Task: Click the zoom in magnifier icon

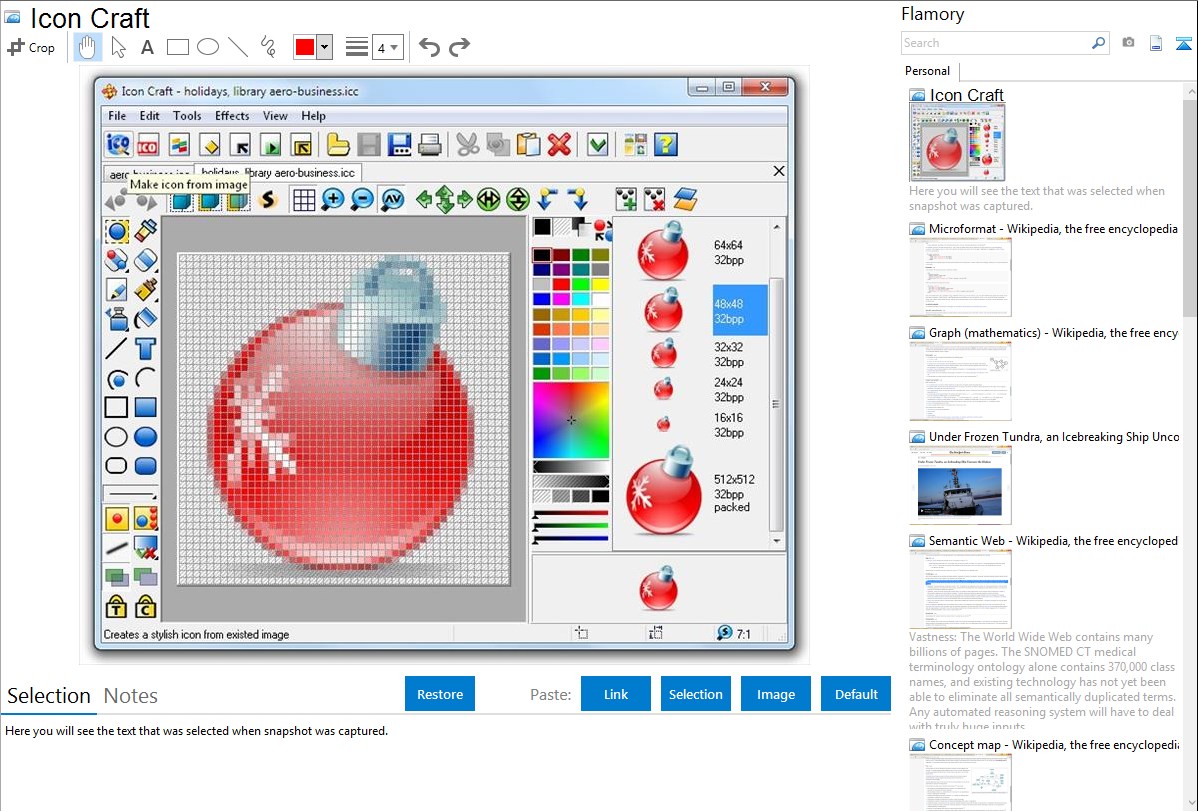Action: [x=332, y=200]
